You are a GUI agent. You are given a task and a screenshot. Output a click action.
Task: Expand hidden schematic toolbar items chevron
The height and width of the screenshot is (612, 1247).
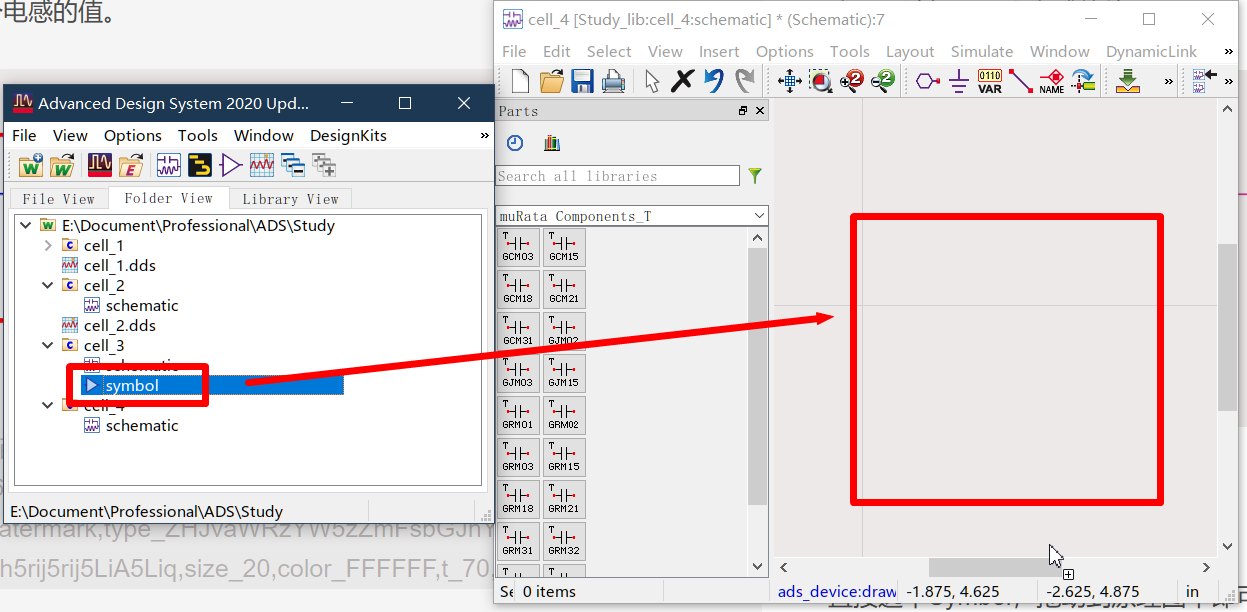[x=1168, y=81]
